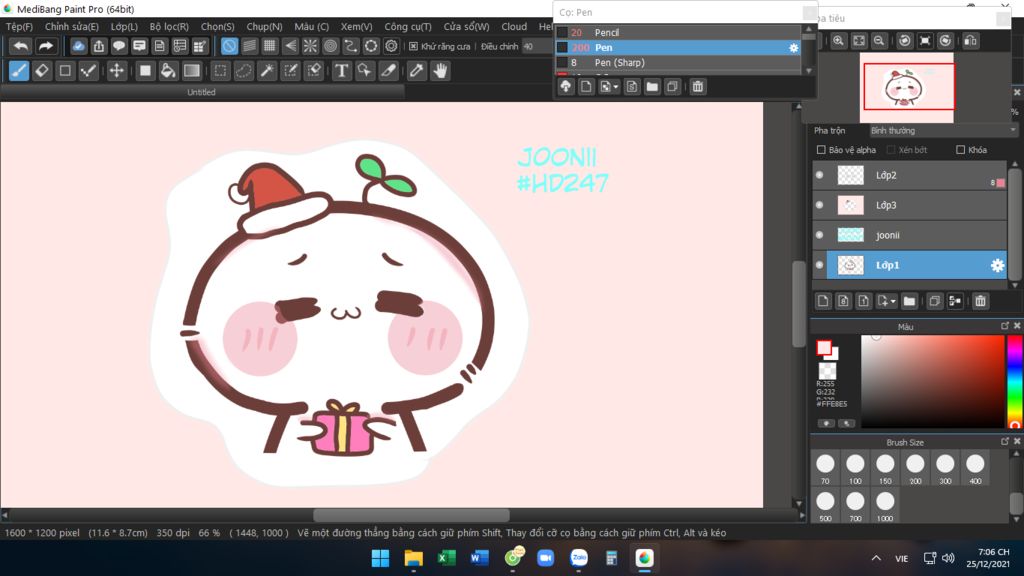Select the Eyedropper tool
Screen dimensions: 1024x576
coord(417,71)
